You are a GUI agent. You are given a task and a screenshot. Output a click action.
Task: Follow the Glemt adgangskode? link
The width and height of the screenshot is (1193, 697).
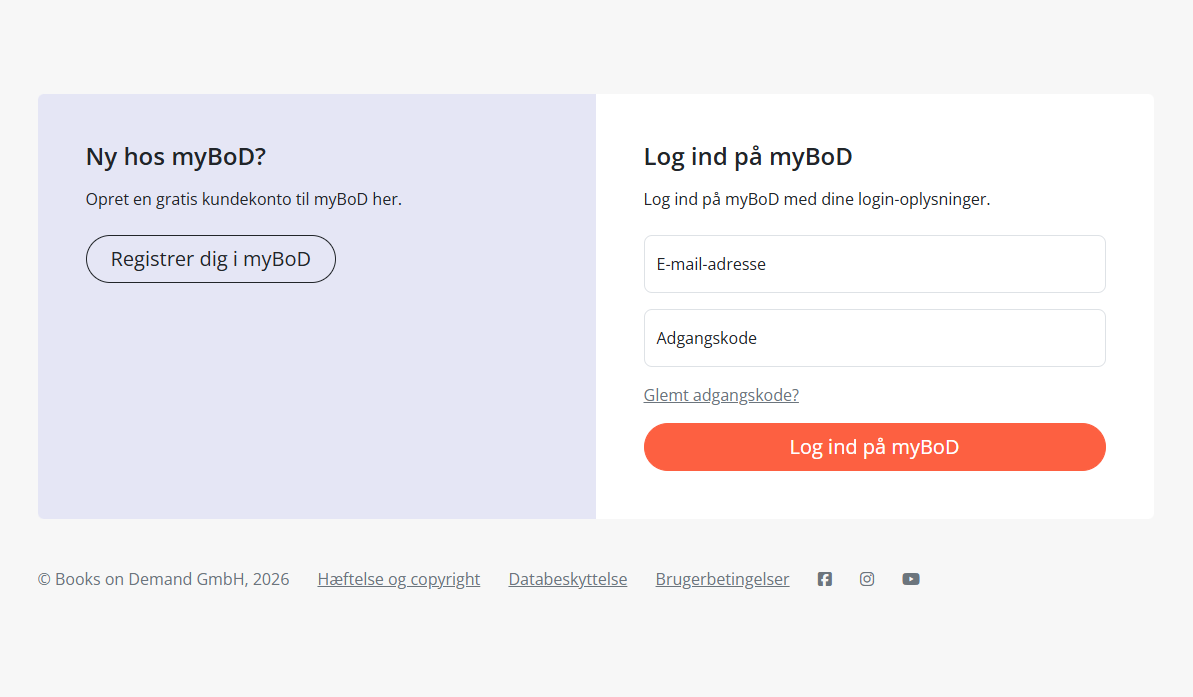click(721, 395)
